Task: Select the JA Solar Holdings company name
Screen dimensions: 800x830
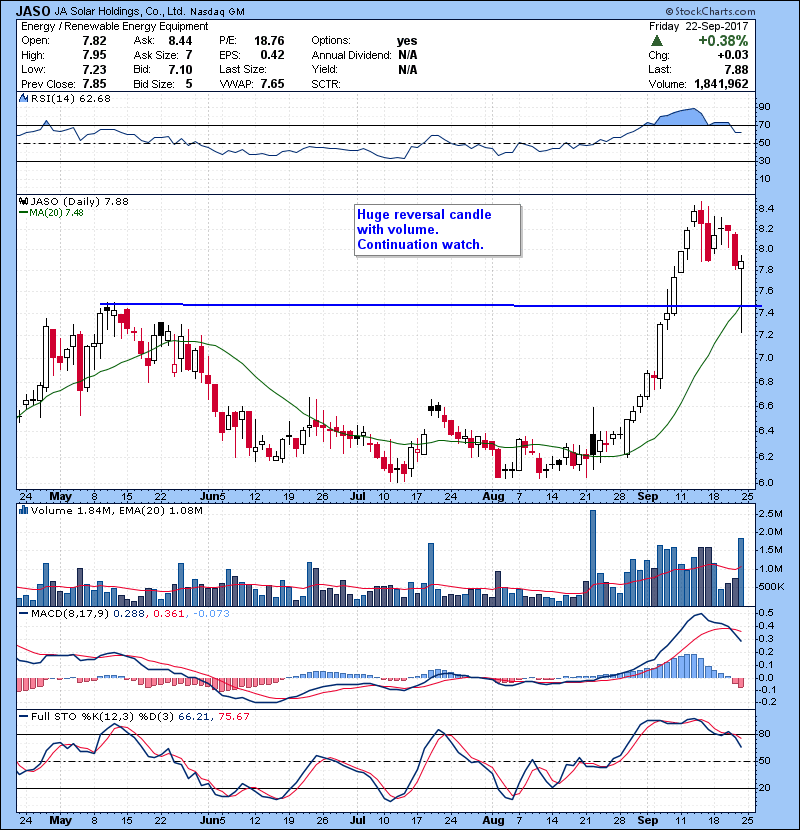Action: [120, 11]
